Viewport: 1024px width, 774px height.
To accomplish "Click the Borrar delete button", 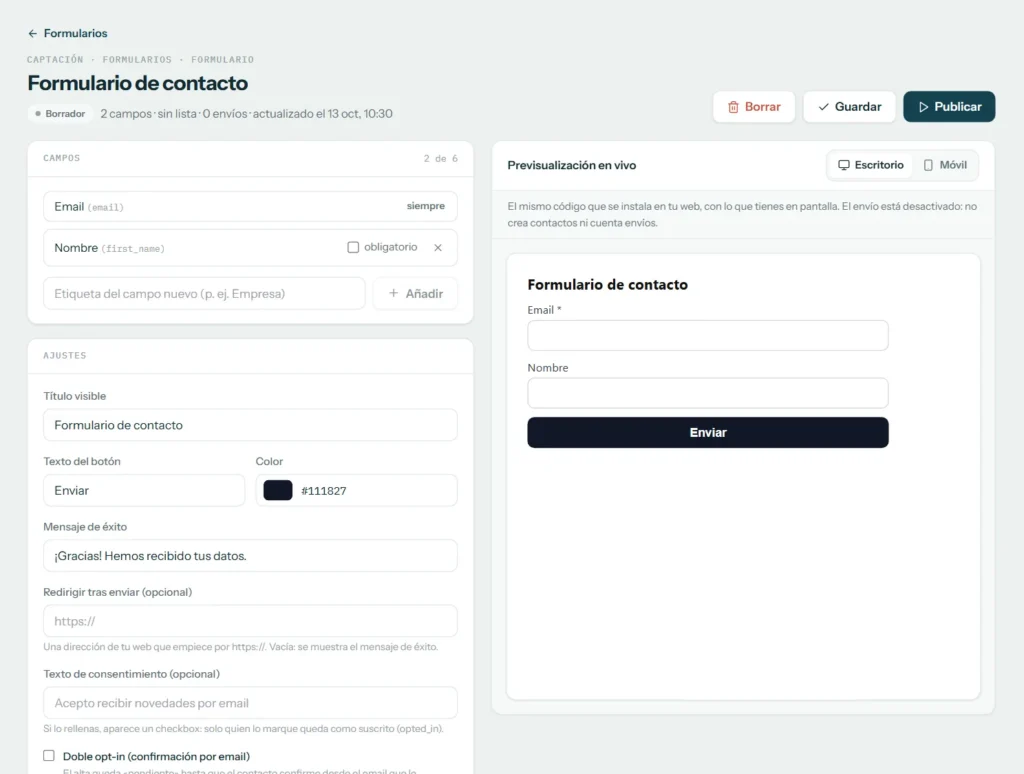I will [754, 106].
